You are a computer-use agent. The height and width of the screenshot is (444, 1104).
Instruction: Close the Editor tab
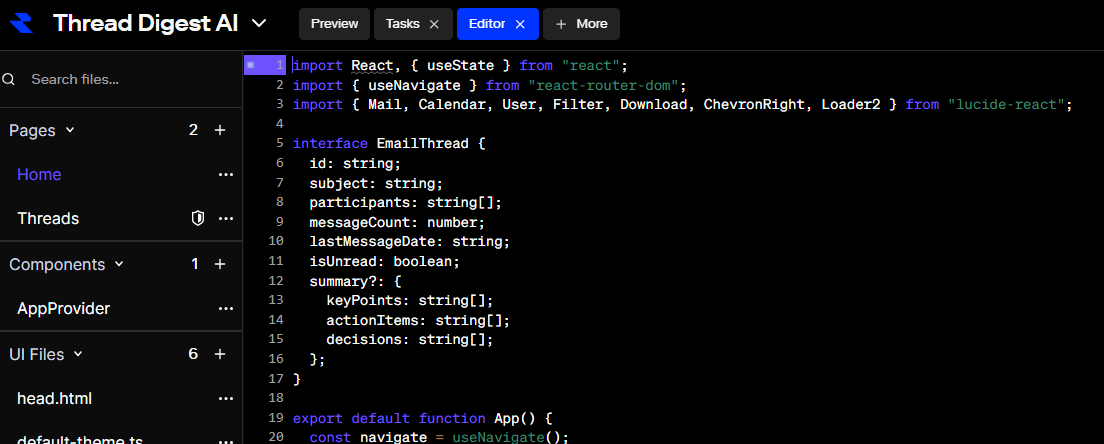pyautogui.click(x=520, y=23)
